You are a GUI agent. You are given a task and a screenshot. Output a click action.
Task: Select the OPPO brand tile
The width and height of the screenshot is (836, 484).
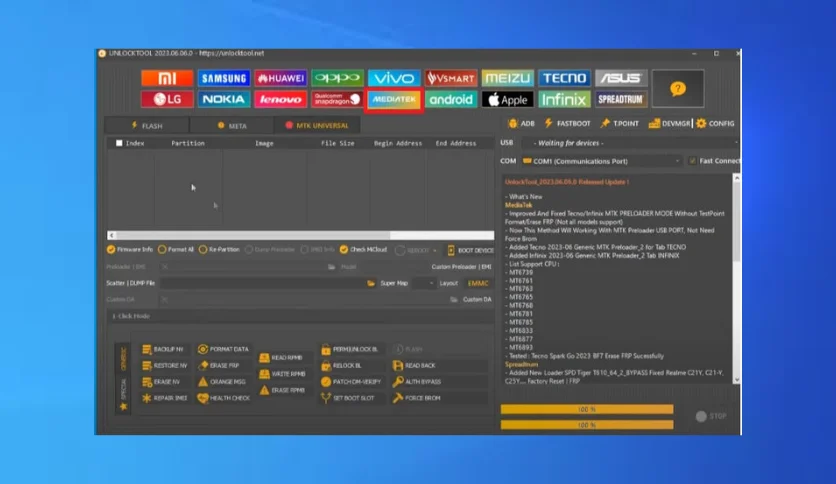337,78
